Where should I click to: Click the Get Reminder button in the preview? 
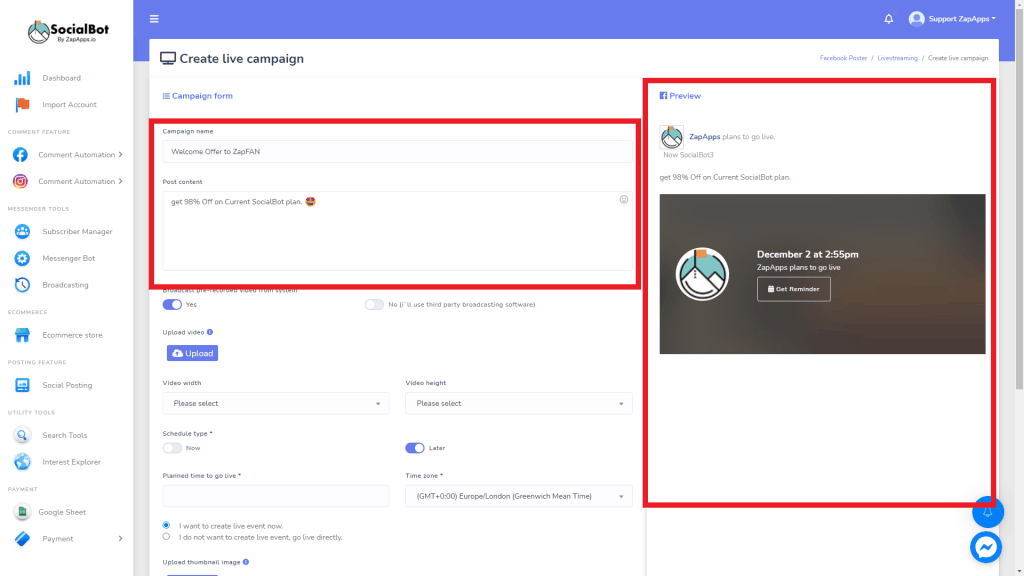[793, 289]
